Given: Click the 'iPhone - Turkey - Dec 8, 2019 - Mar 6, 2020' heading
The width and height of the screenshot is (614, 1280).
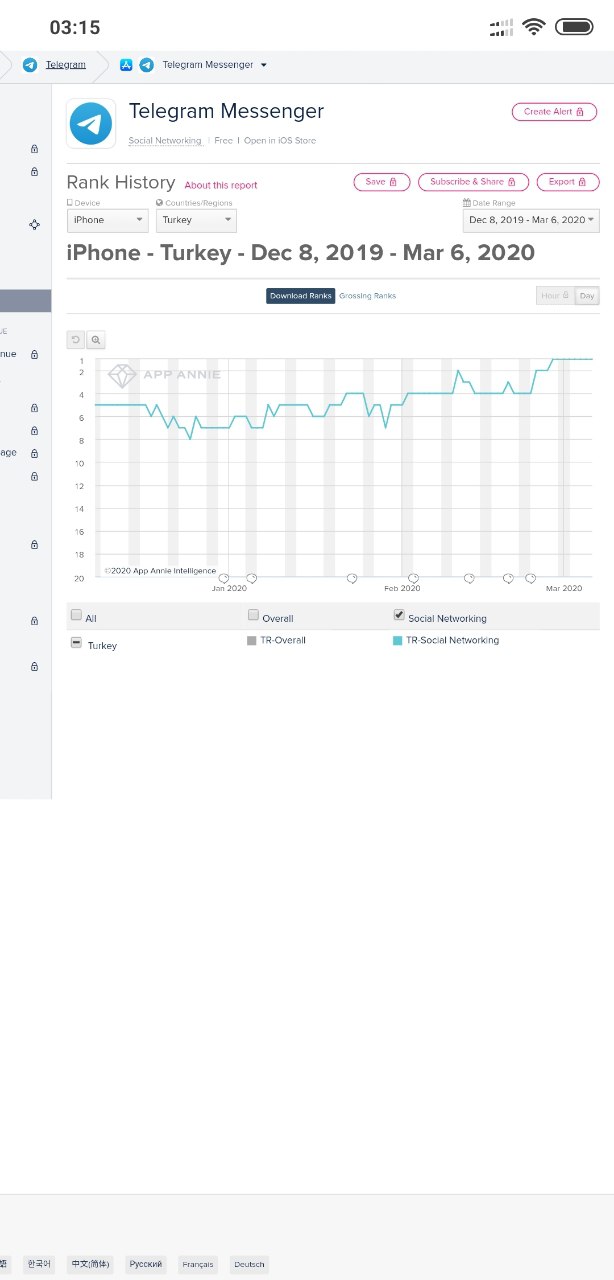Looking at the screenshot, I should click(x=301, y=252).
